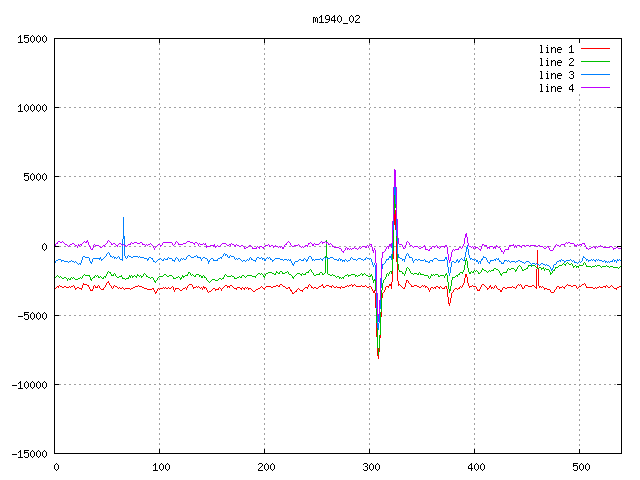Select the line 3 legend label
This screenshot has height=480, width=640.
(x=556, y=75)
